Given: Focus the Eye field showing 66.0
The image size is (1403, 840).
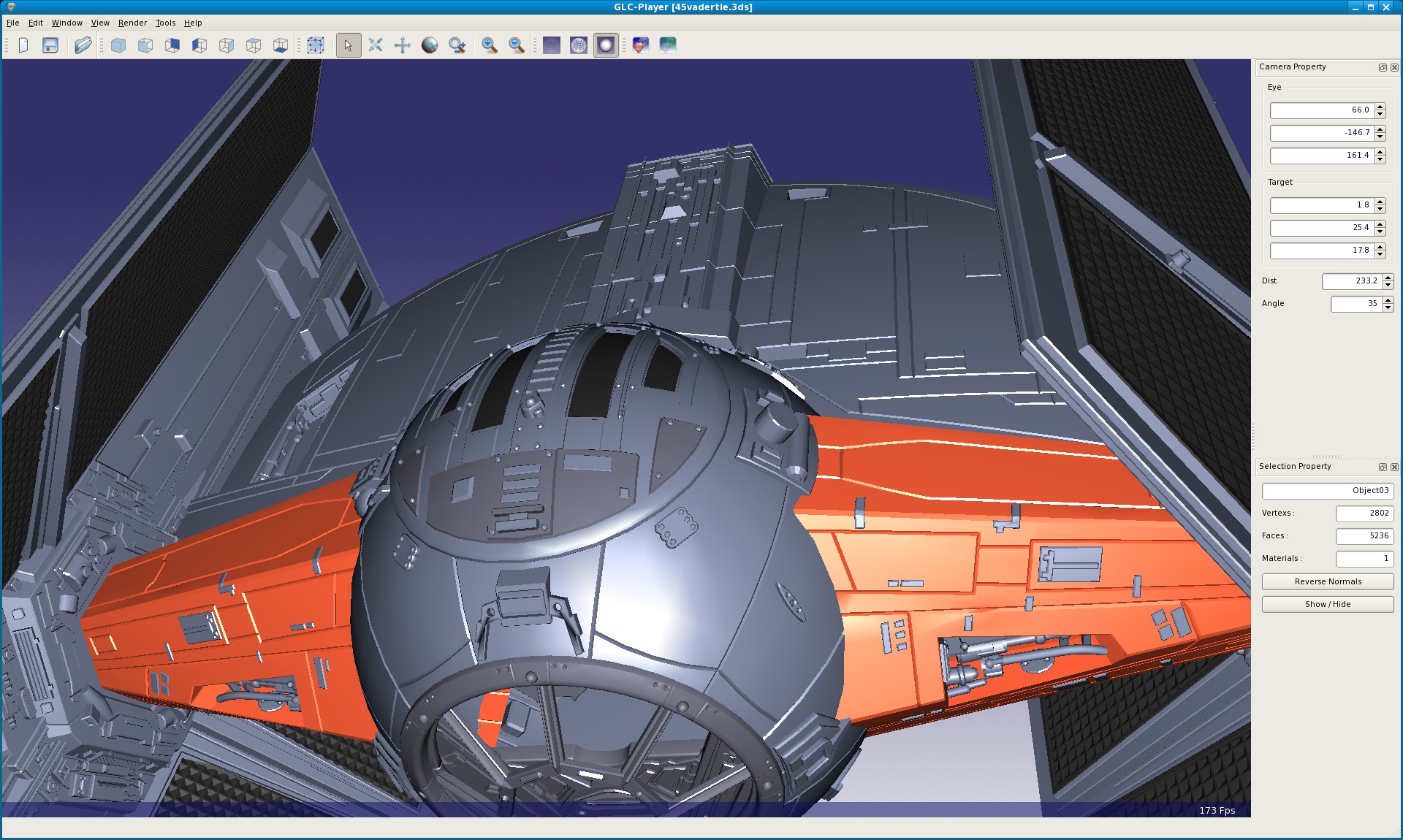Looking at the screenshot, I should coord(1323,110).
